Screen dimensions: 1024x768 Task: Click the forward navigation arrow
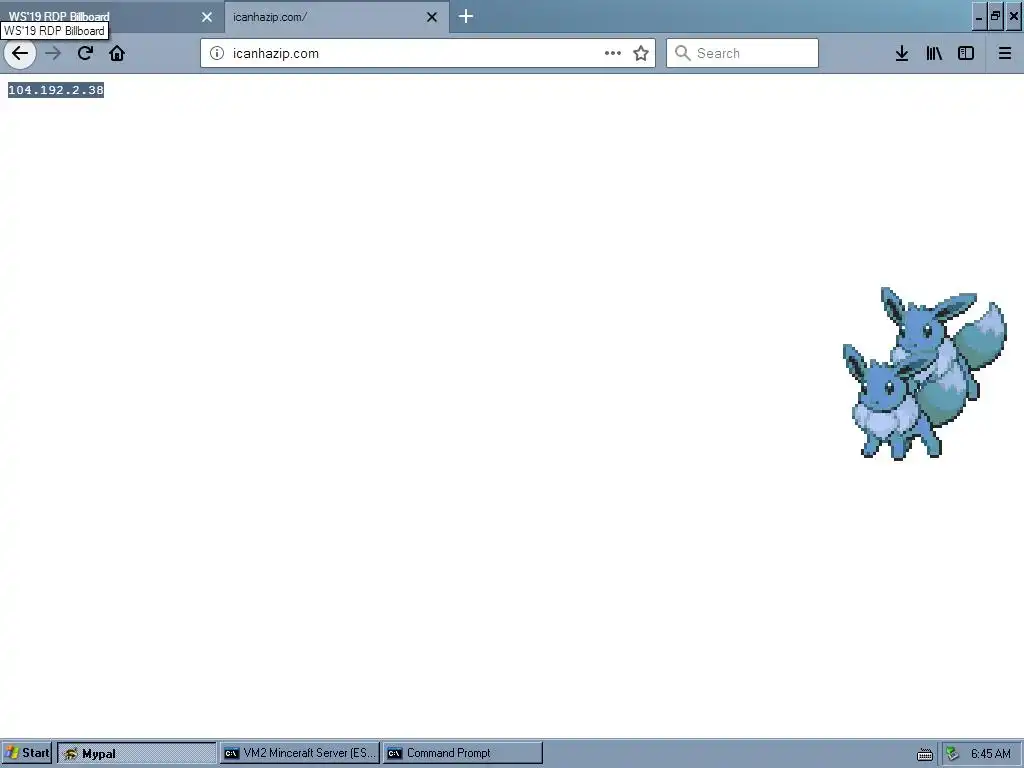click(x=53, y=54)
